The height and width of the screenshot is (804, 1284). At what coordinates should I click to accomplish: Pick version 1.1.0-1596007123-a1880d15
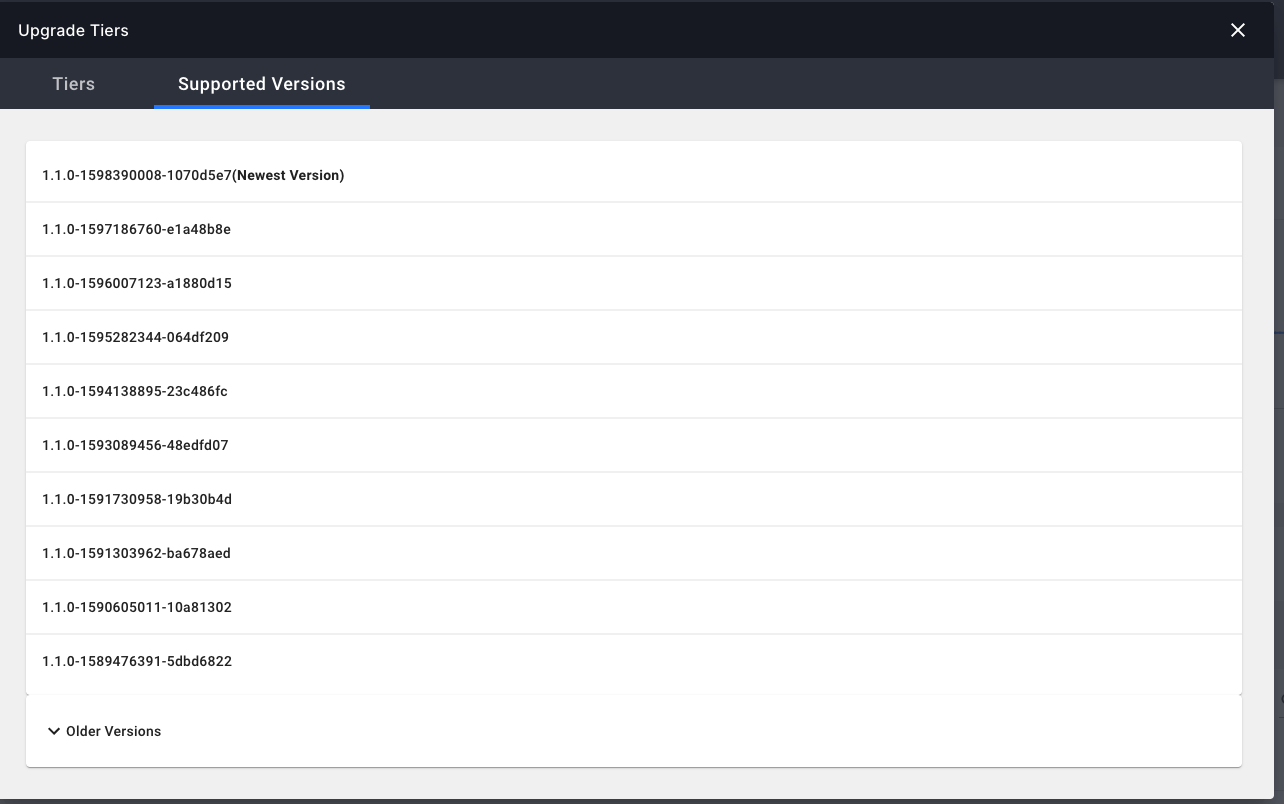(x=136, y=283)
